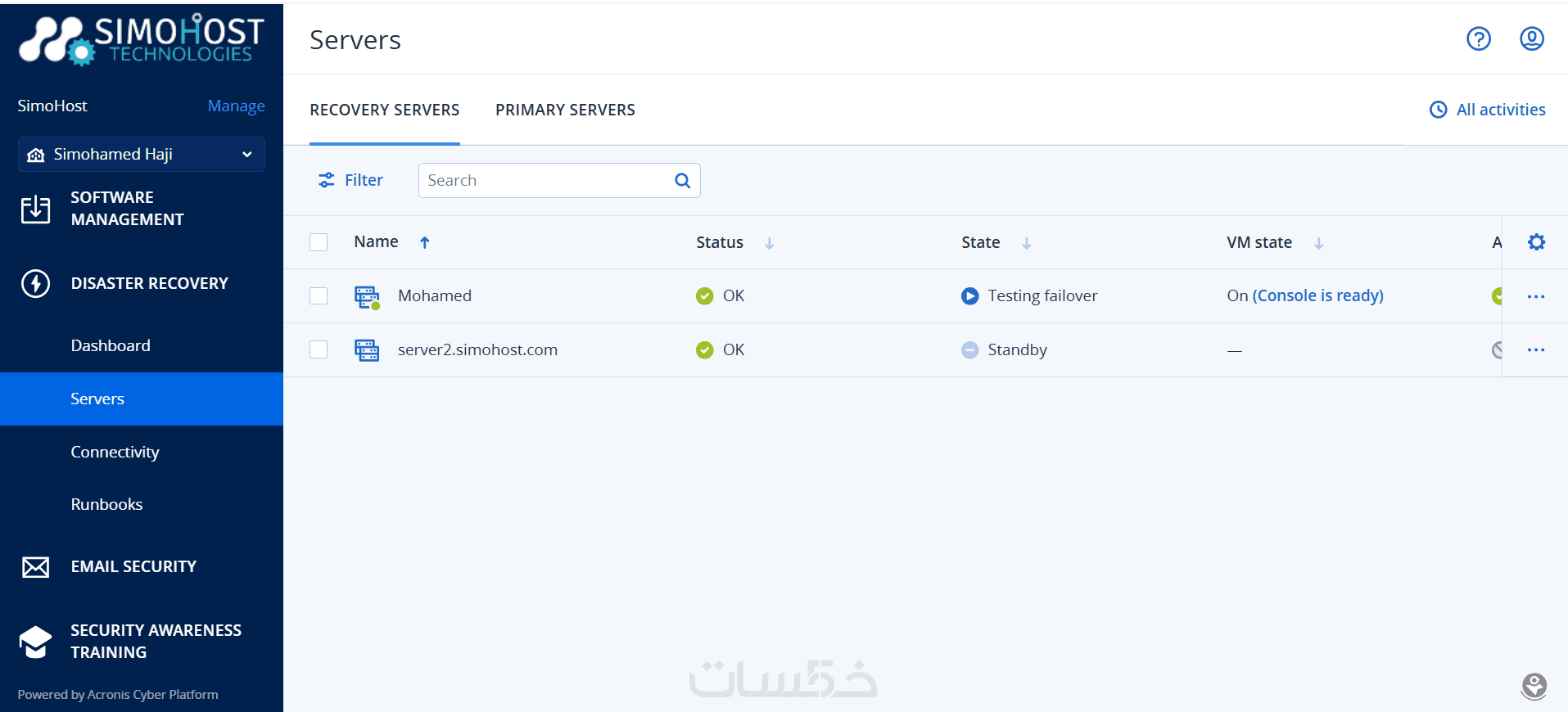Viewport: 1568px width, 712px height.
Task: Sort by Status column arrow
Action: (769, 243)
